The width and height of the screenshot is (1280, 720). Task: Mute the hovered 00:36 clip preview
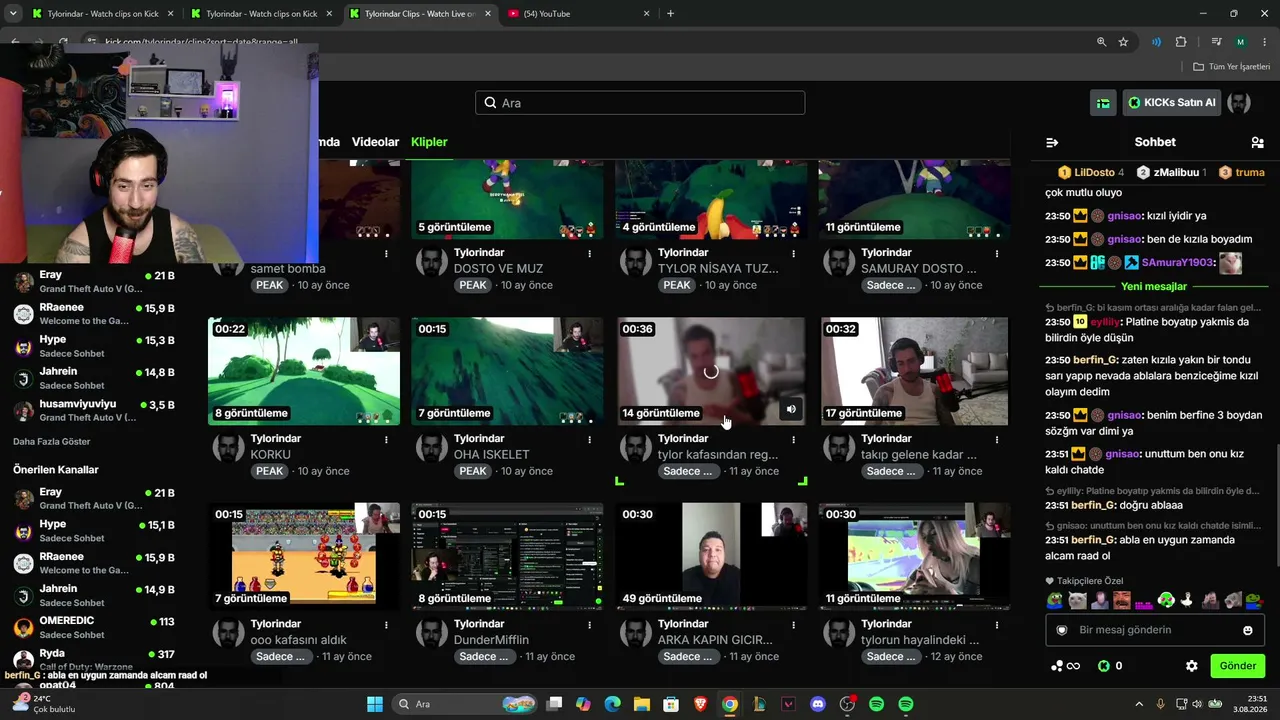(791, 409)
